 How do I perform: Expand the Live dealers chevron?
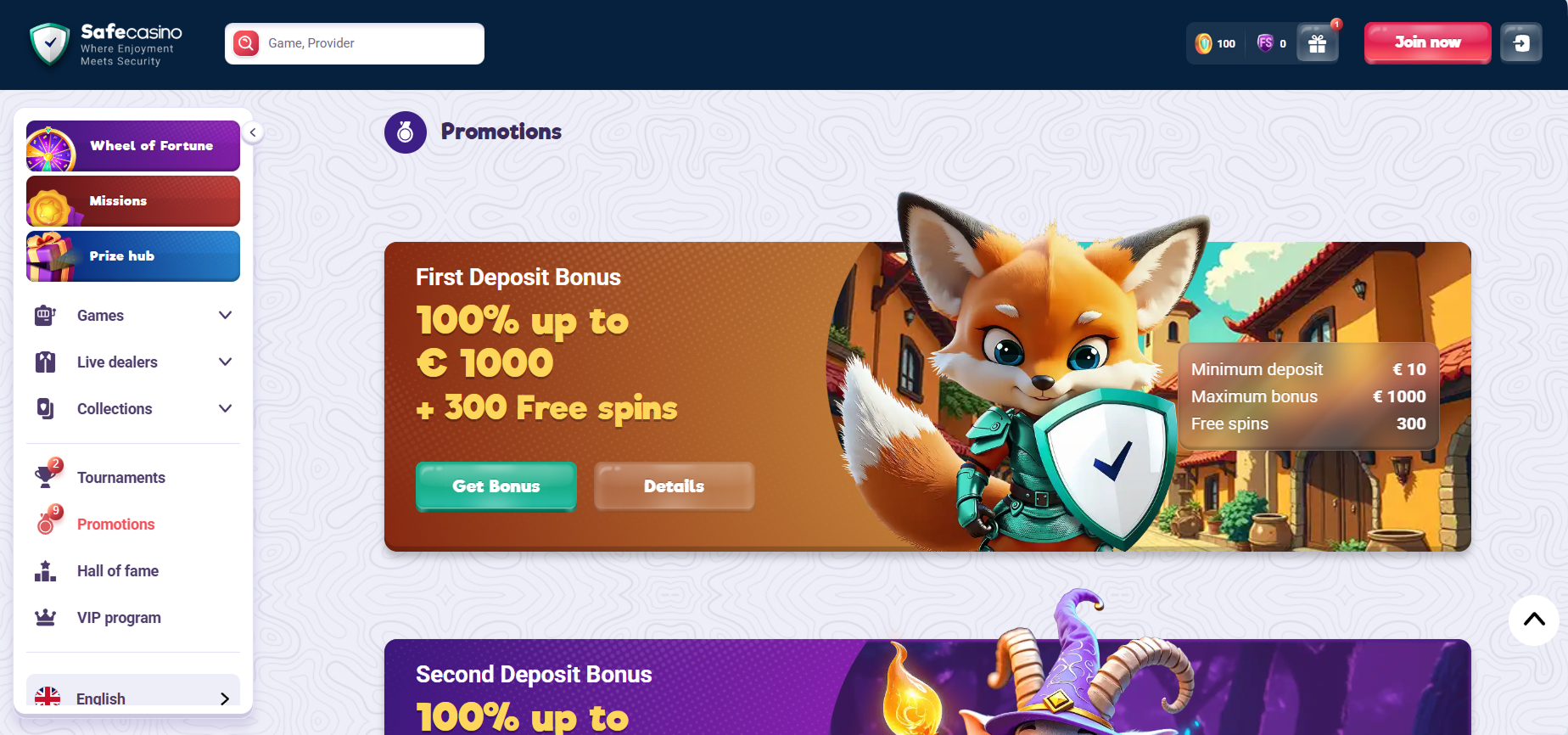click(225, 362)
